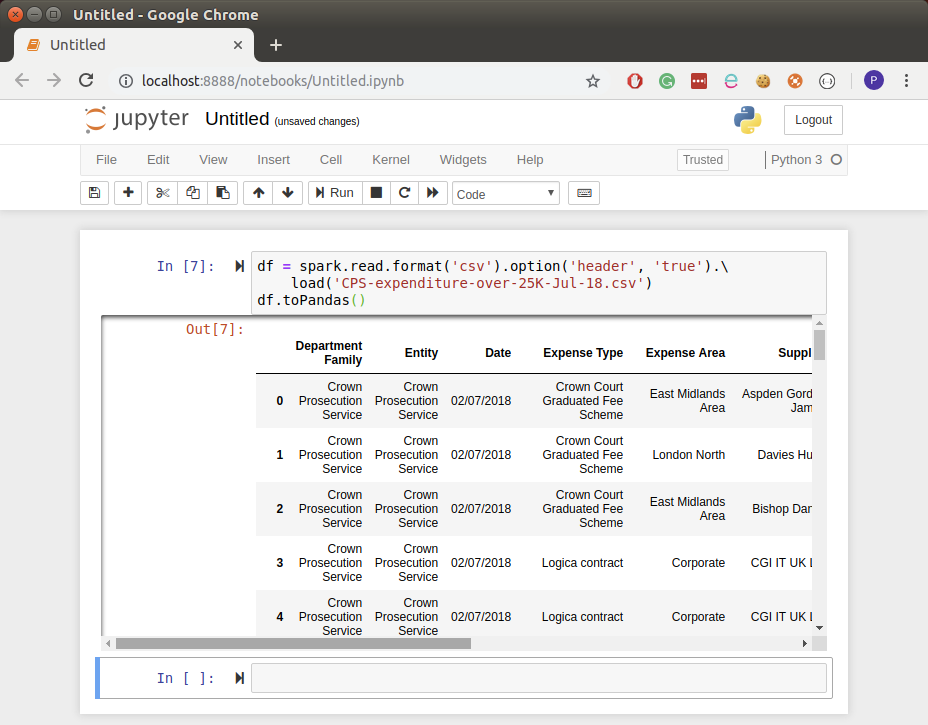Restart the kernel using the refresh icon
The image size is (928, 725).
coord(404,192)
